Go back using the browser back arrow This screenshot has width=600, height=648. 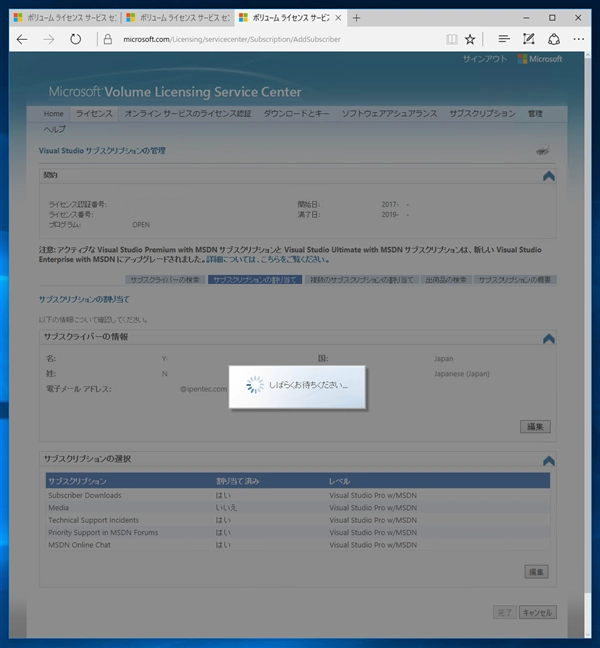[x=22, y=39]
